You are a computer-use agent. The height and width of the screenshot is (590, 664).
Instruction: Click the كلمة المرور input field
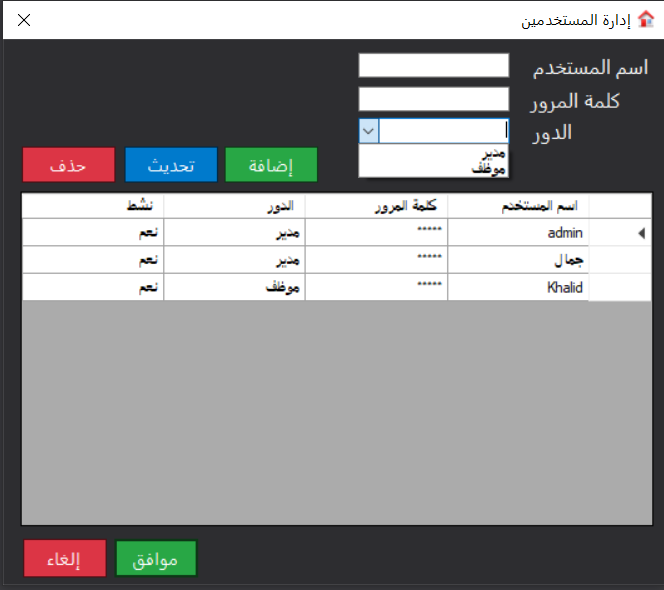[434, 99]
